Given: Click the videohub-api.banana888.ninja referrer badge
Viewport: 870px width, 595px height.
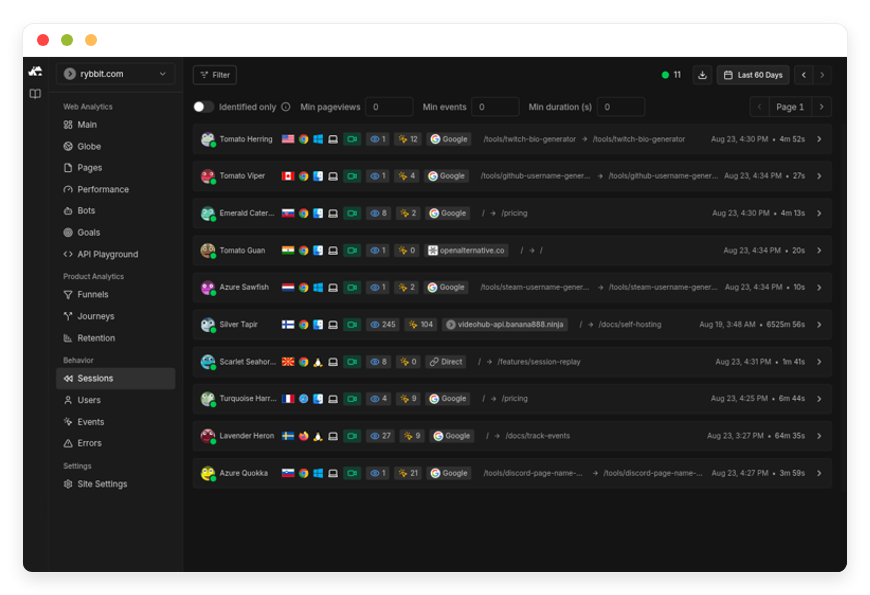Looking at the screenshot, I should (505, 325).
